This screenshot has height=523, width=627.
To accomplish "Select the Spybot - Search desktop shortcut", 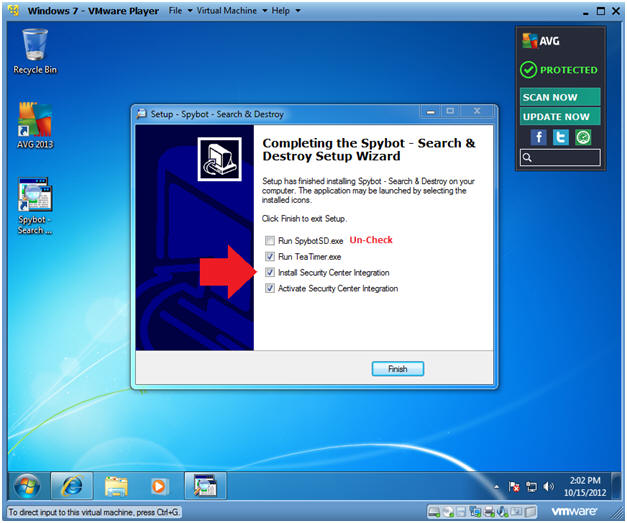I will 35,206.
